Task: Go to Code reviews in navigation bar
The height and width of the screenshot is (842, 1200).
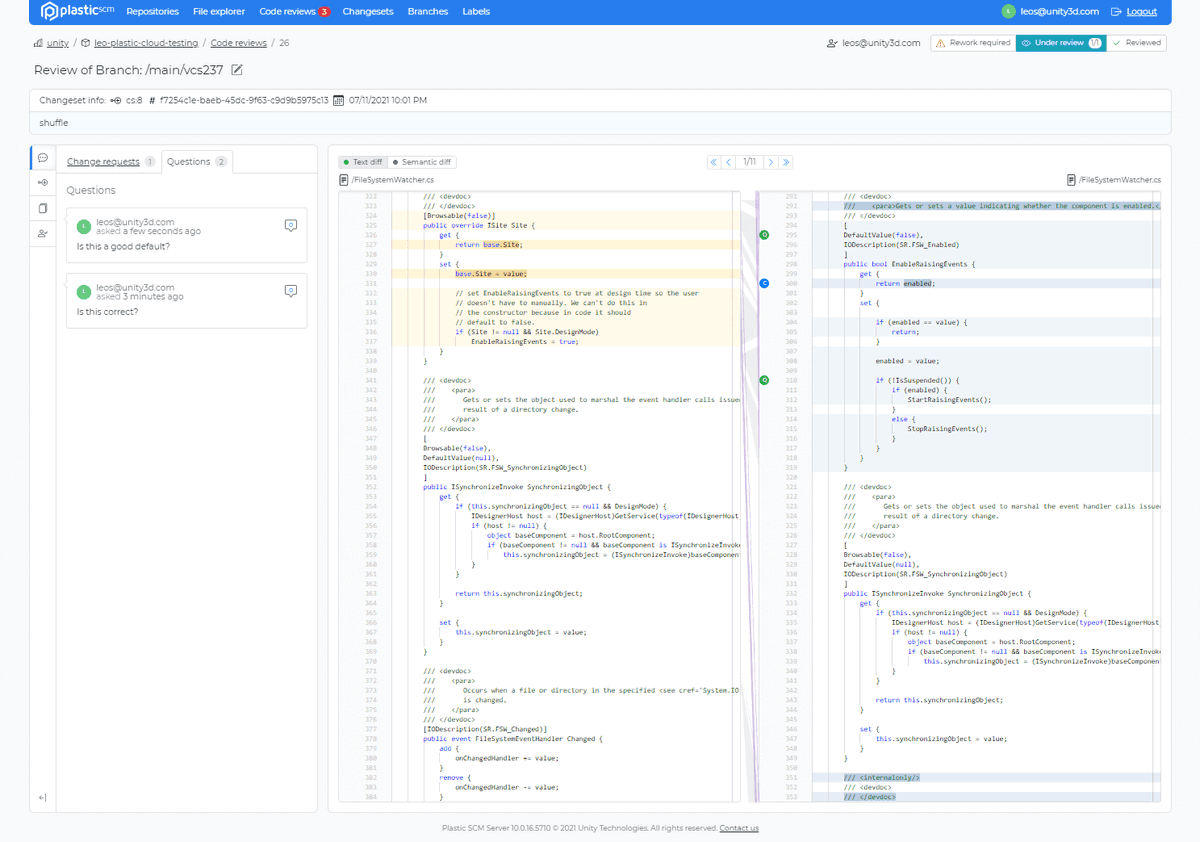Action: pos(287,12)
